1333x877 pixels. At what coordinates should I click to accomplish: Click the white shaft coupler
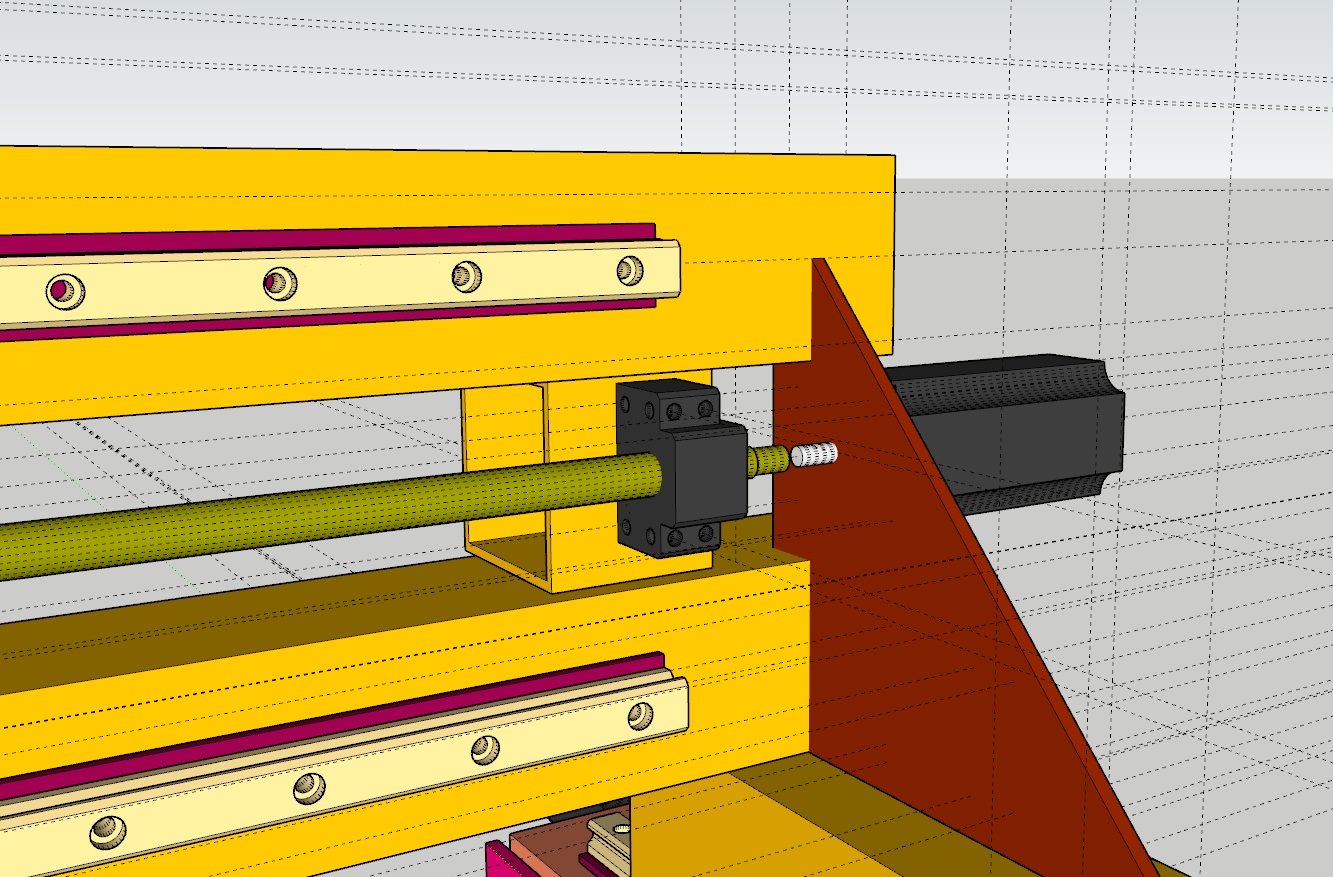click(x=815, y=456)
